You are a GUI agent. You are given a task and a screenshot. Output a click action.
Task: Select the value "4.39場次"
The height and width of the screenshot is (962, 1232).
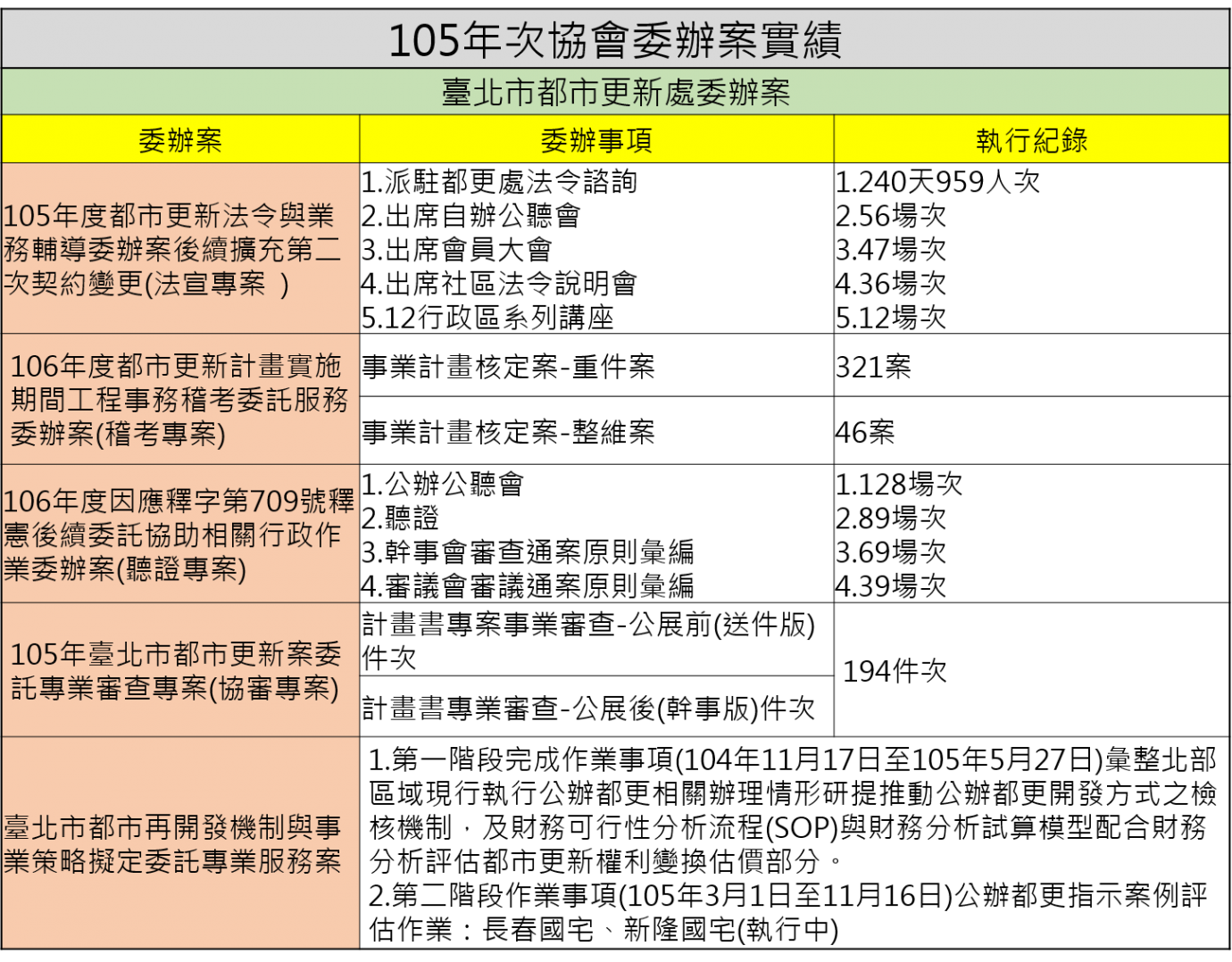click(891, 586)
